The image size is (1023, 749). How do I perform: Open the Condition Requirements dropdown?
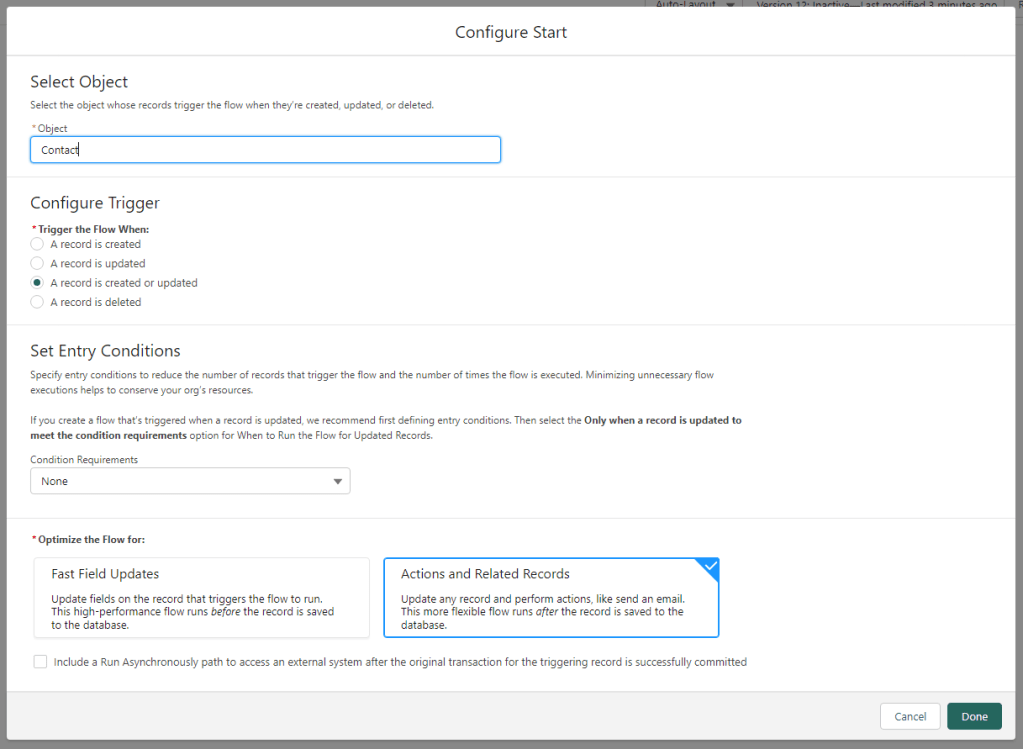190,482
